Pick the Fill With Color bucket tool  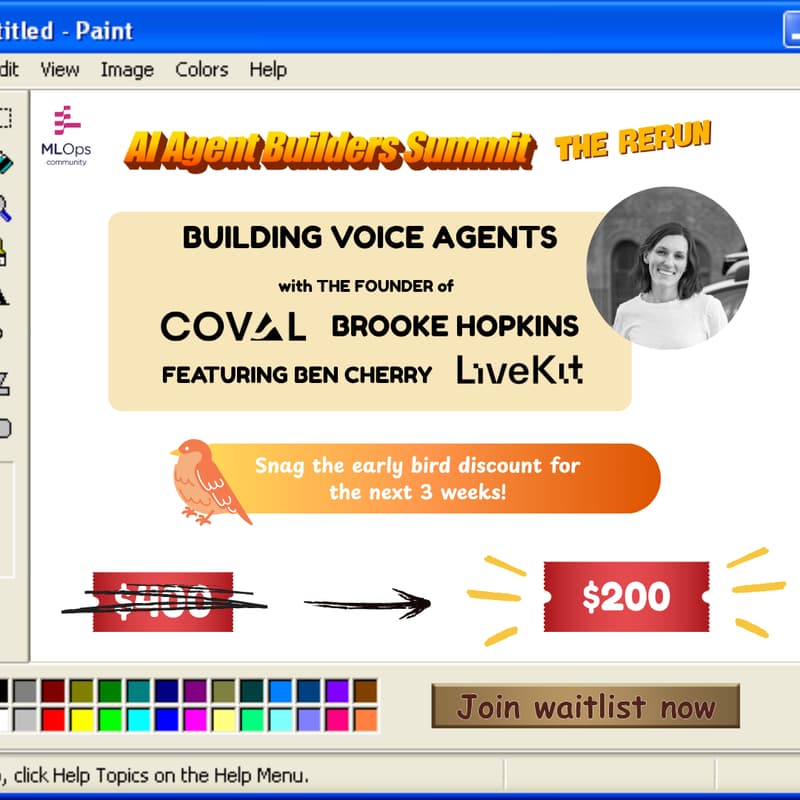click(5, 163)
